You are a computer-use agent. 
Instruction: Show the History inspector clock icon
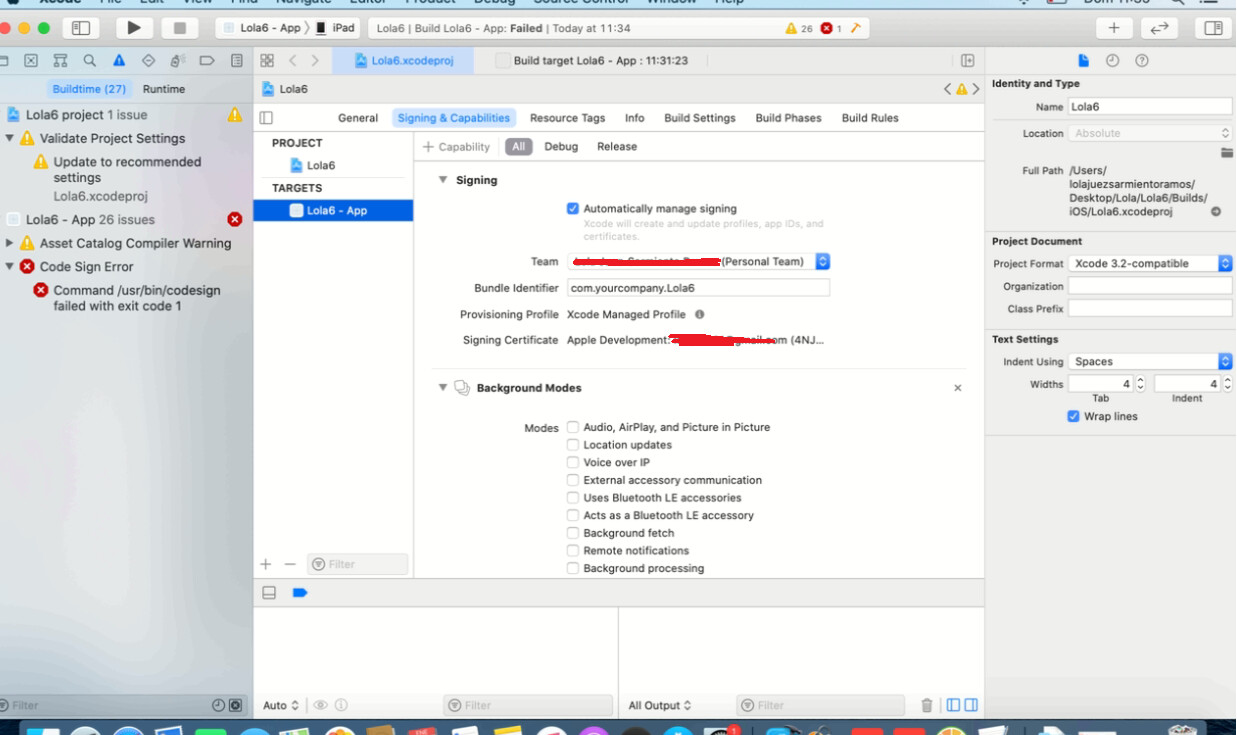(x=1112, y=61)
